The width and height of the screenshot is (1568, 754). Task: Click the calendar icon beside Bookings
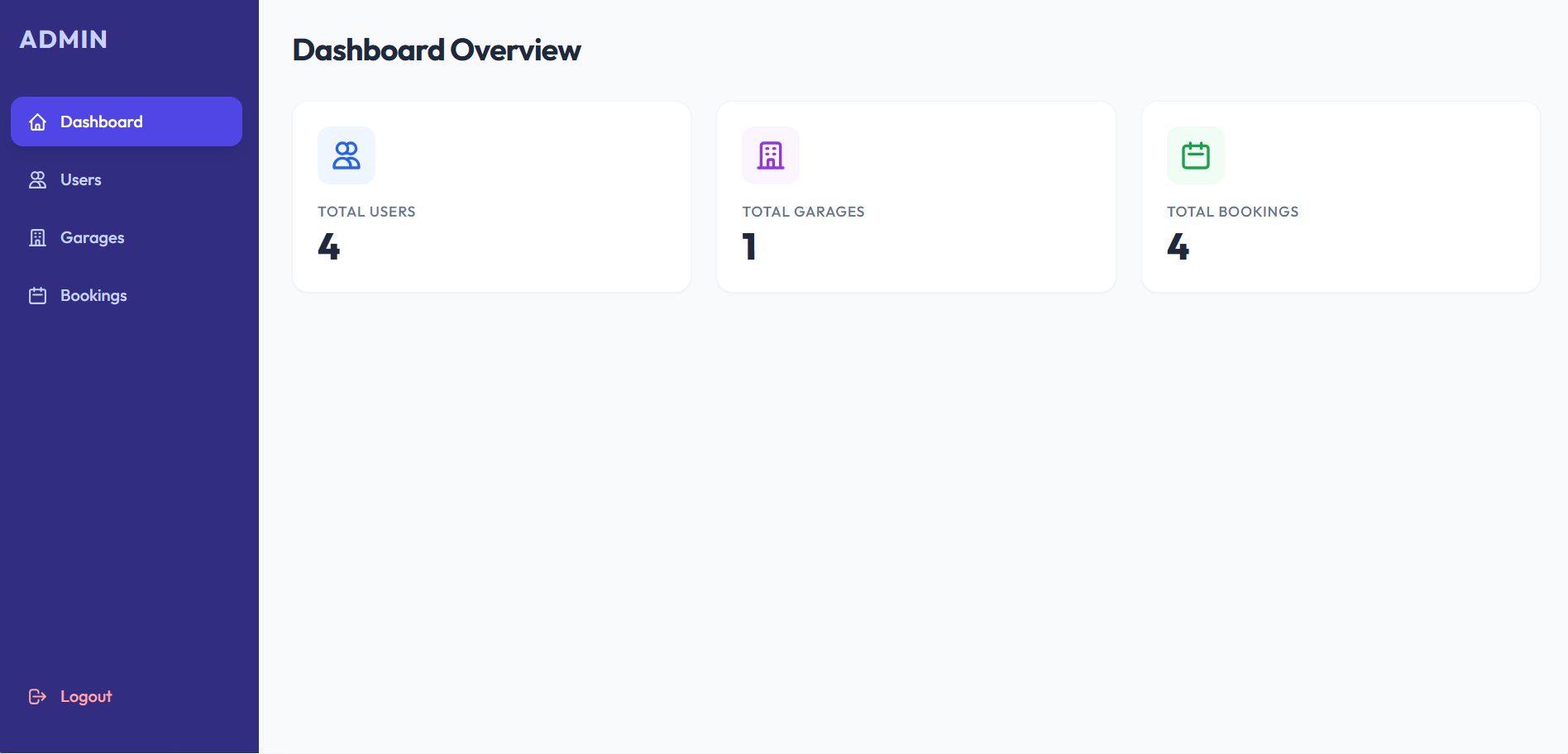coord(37,296)
